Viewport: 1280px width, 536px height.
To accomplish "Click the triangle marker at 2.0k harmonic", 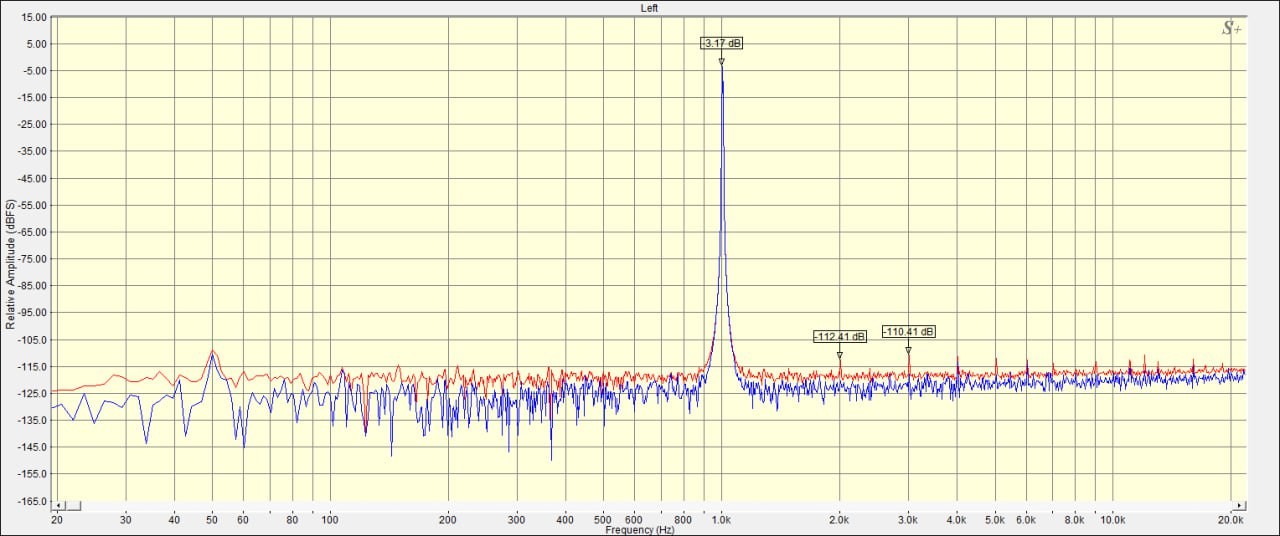I will tap(840, 355).
